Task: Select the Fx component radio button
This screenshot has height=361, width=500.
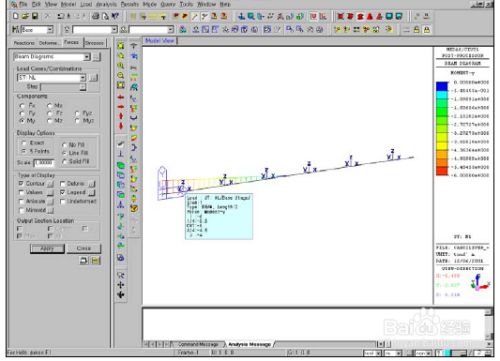Action: (22, 106)
